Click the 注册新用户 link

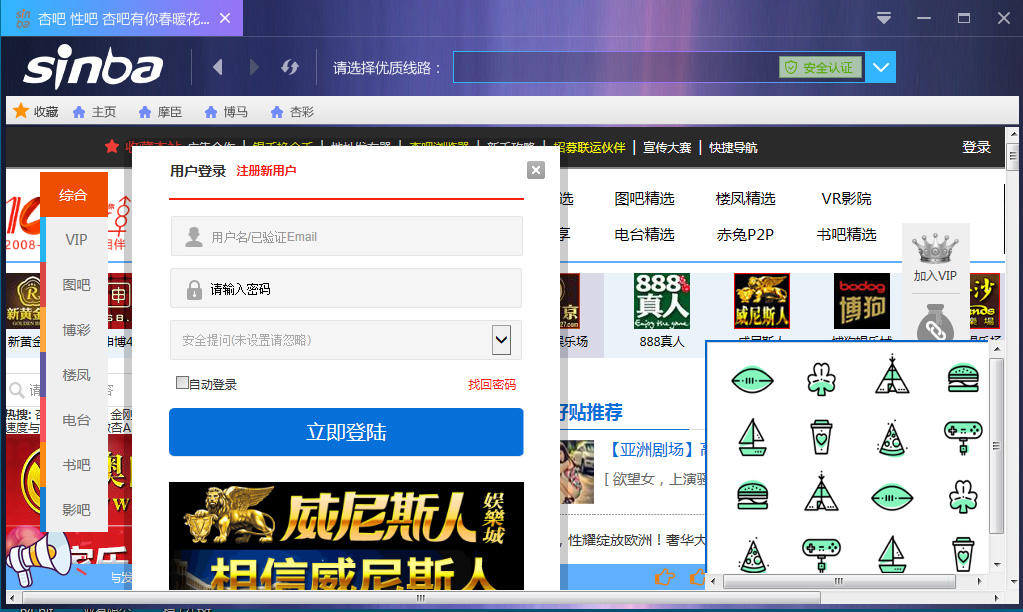click(266, 171)
